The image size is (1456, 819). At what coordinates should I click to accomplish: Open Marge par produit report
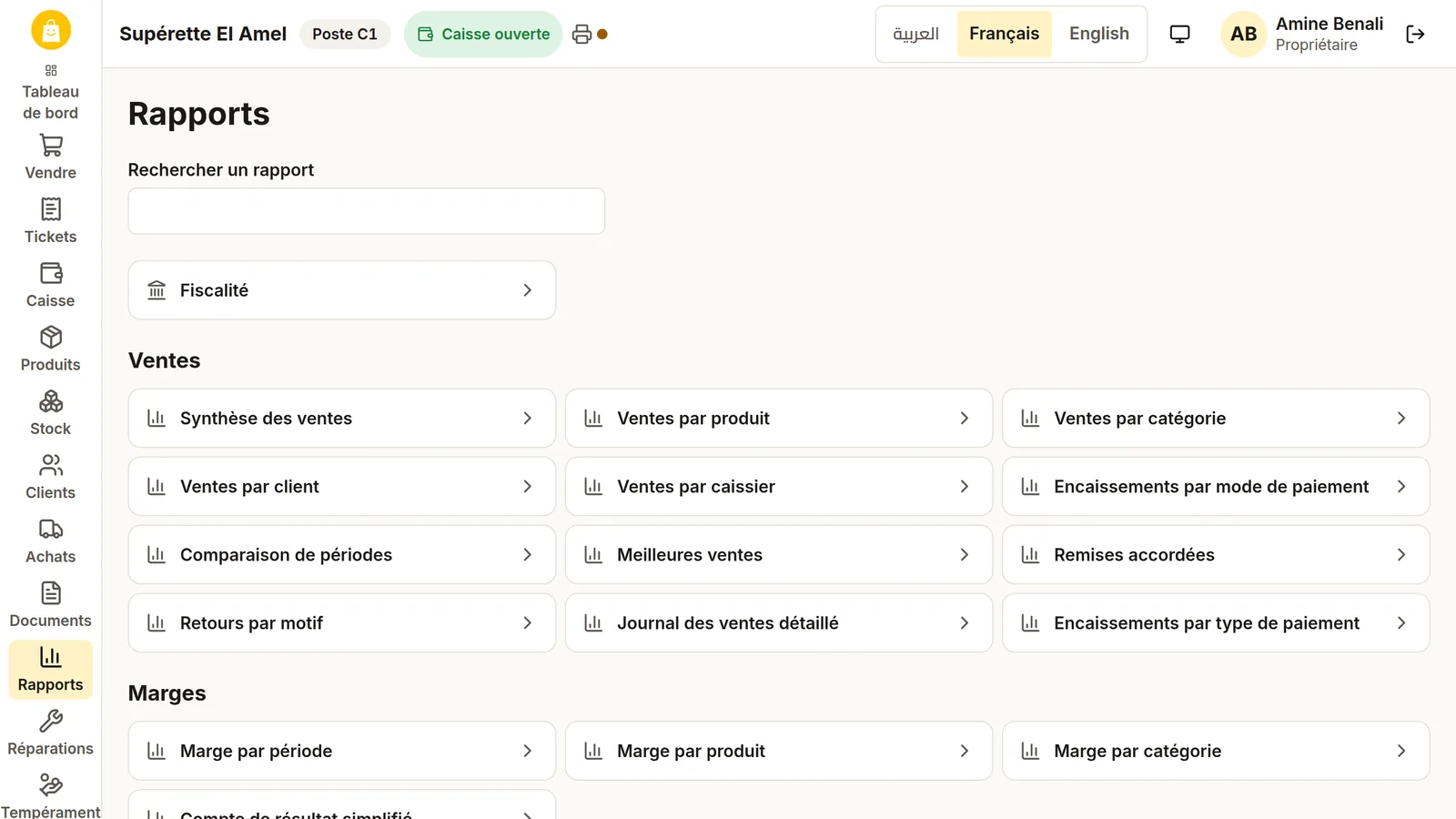[779, 751]
